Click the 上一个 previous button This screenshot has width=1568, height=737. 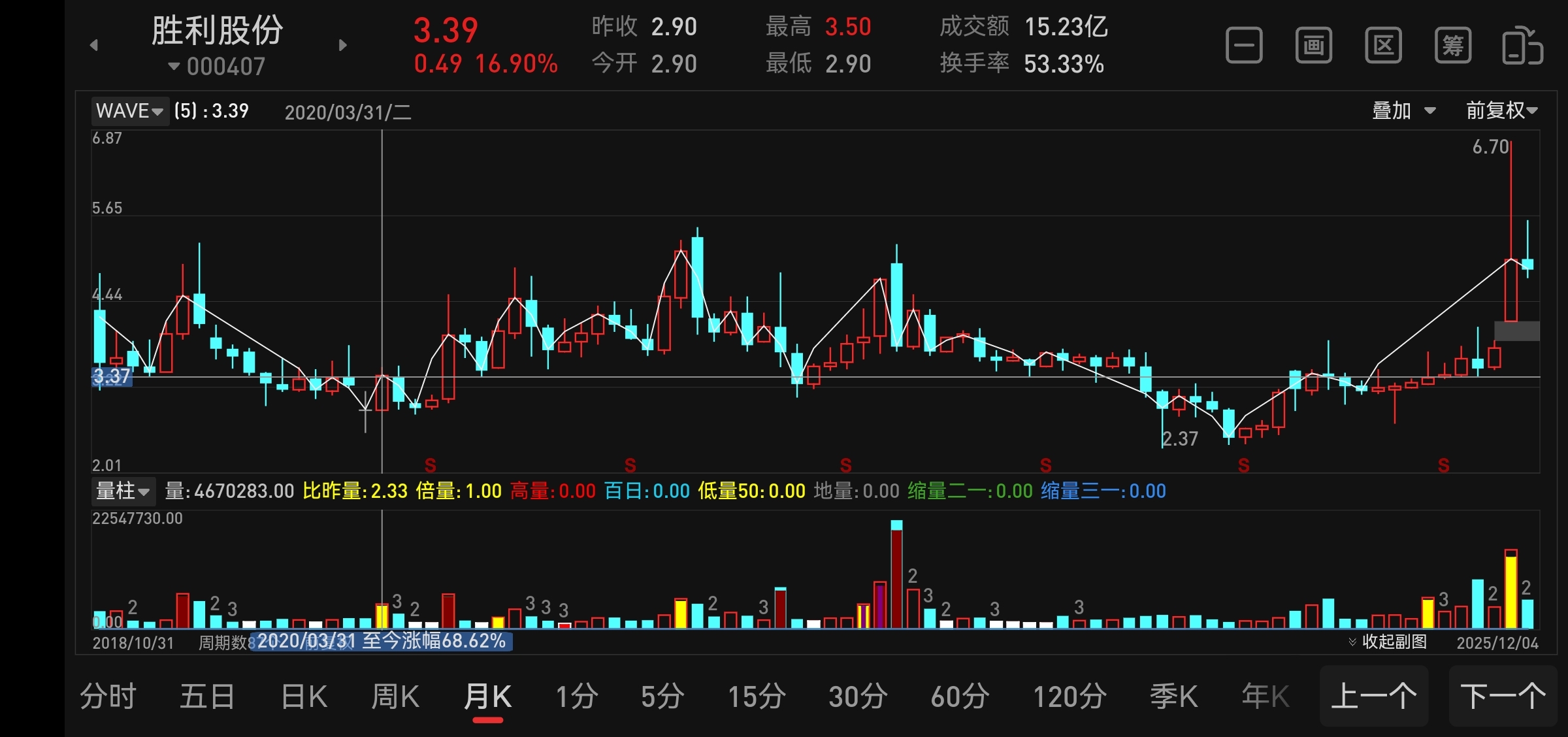(1373, 696)
